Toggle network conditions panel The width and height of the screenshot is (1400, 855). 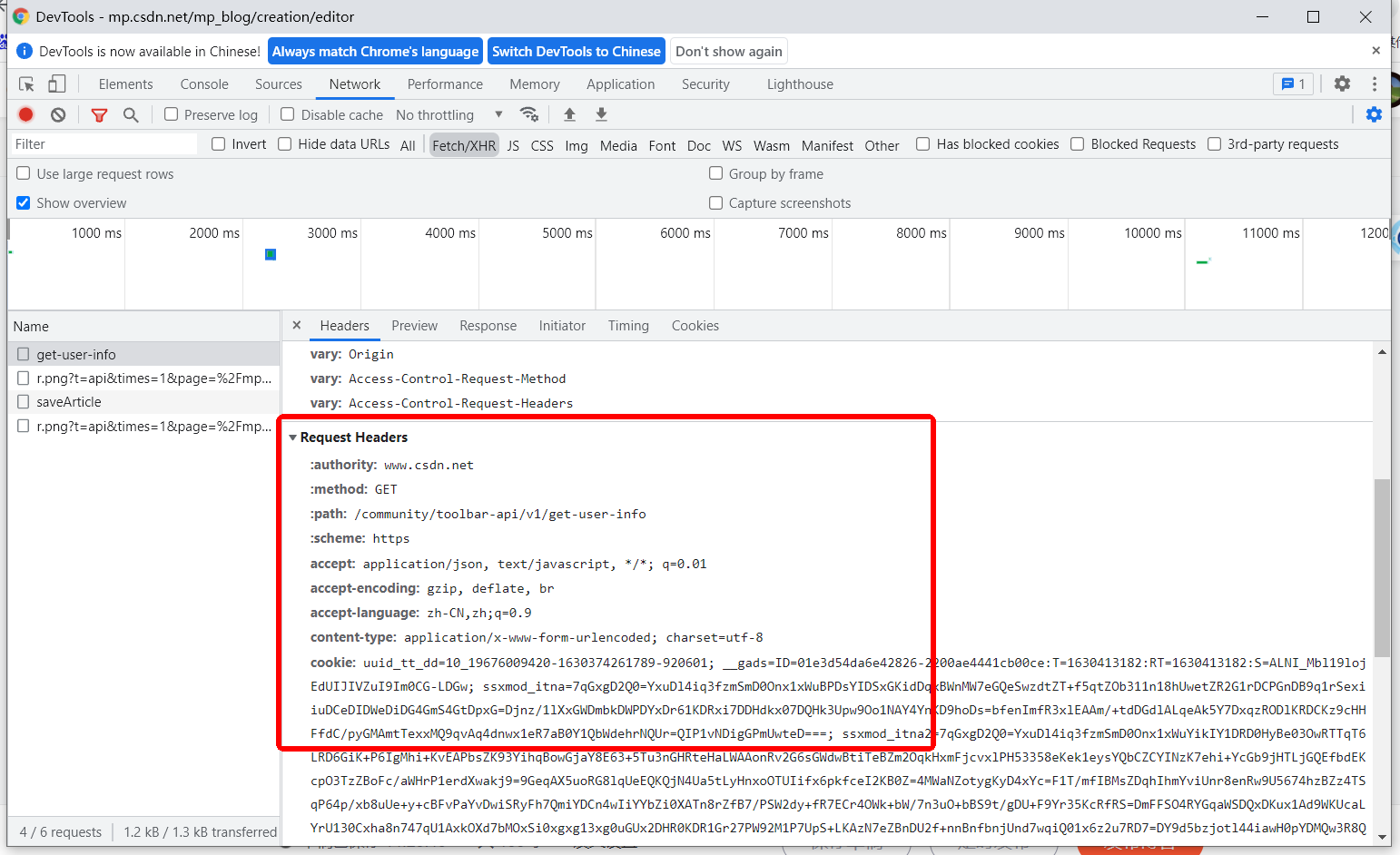[x=529, y=114]
